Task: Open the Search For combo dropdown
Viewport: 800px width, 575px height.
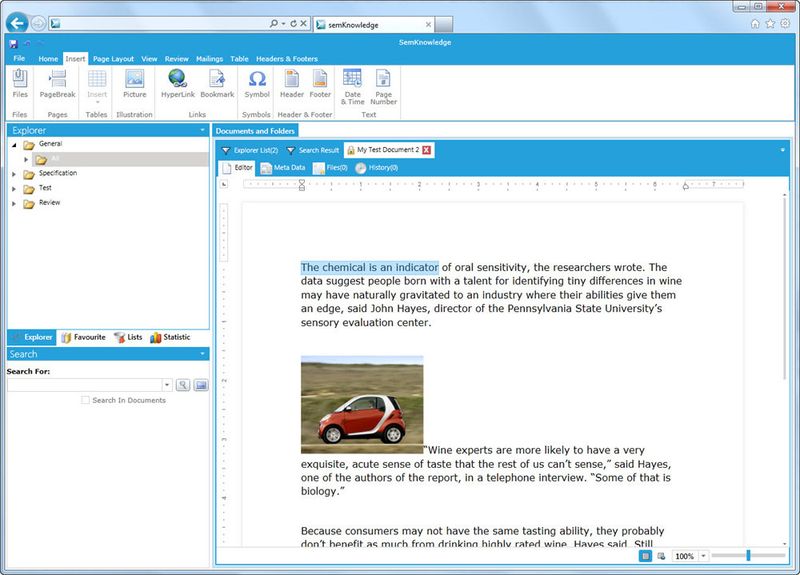Action: pyautogui.click(x=167, y=385)
